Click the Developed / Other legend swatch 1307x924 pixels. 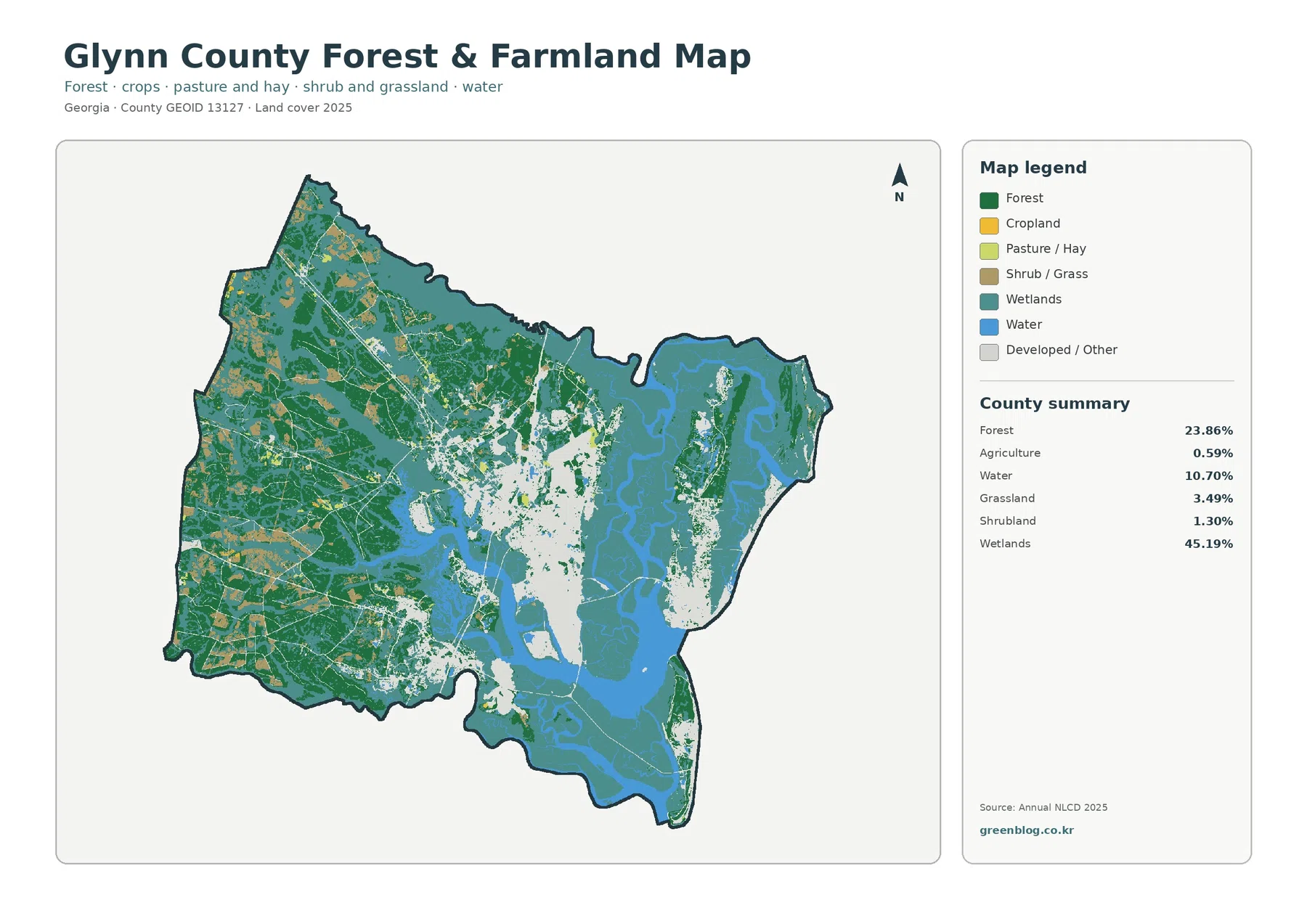pyautogui.click(x=989, y=352)
